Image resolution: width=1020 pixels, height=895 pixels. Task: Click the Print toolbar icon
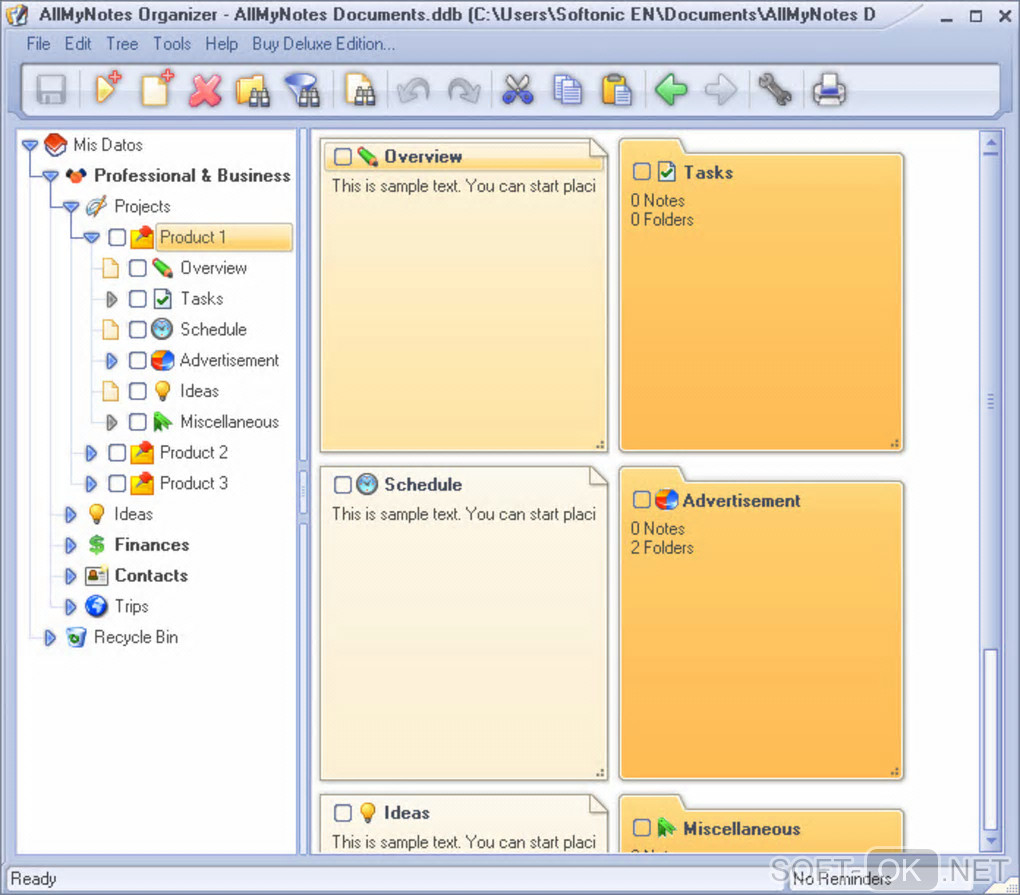pos(829,89)
